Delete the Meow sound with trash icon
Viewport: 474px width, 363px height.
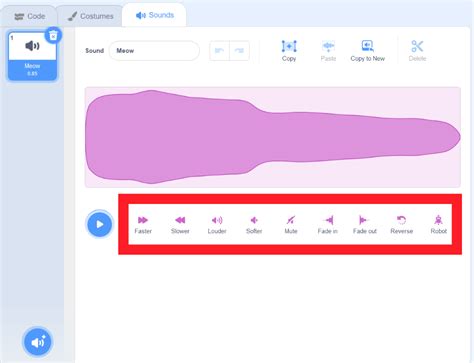[x=53, y=35]
